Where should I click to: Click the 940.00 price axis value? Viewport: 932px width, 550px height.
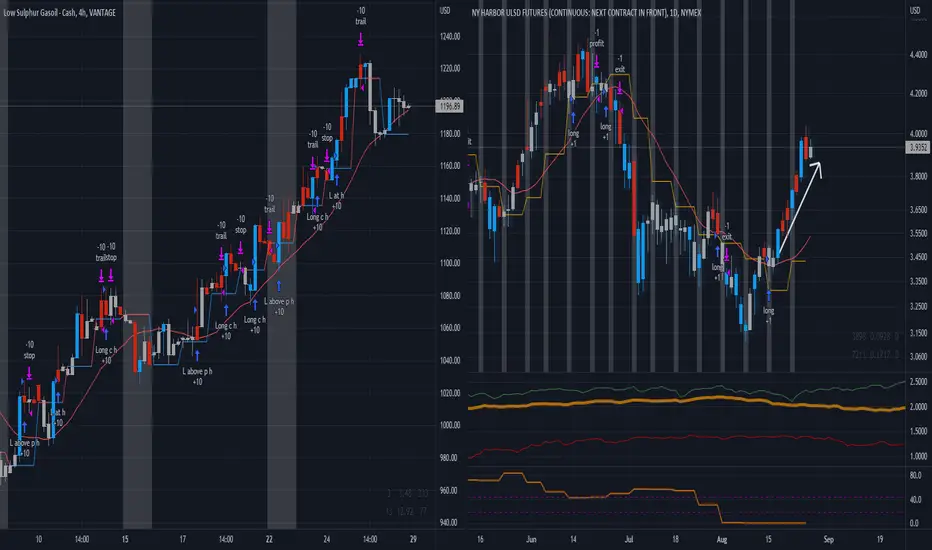click(450, 523)
